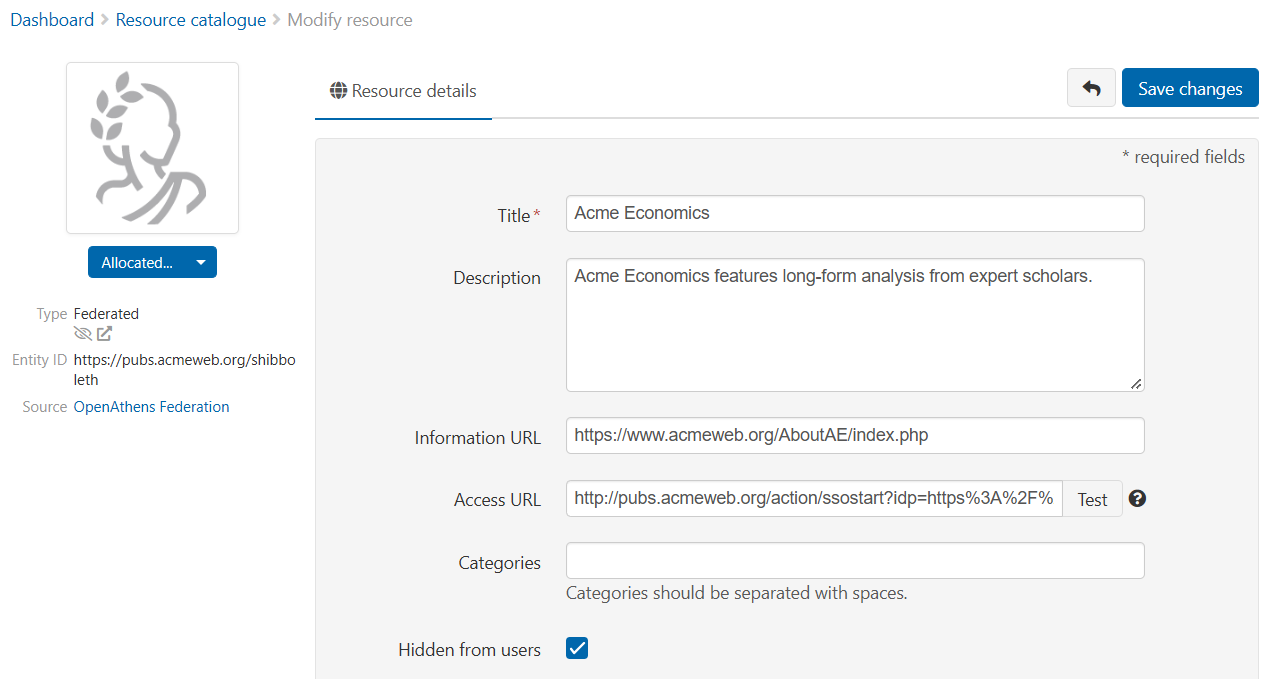Go to Dashboard breadcrumb
This screenshot has width=1271, height=679.
coord(52,20)
